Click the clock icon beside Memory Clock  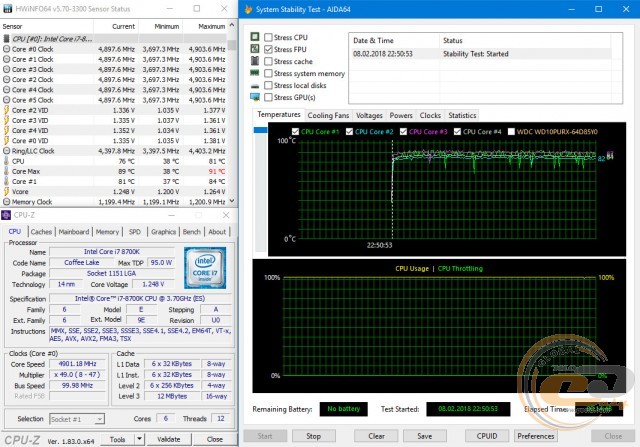coord(7,202)
